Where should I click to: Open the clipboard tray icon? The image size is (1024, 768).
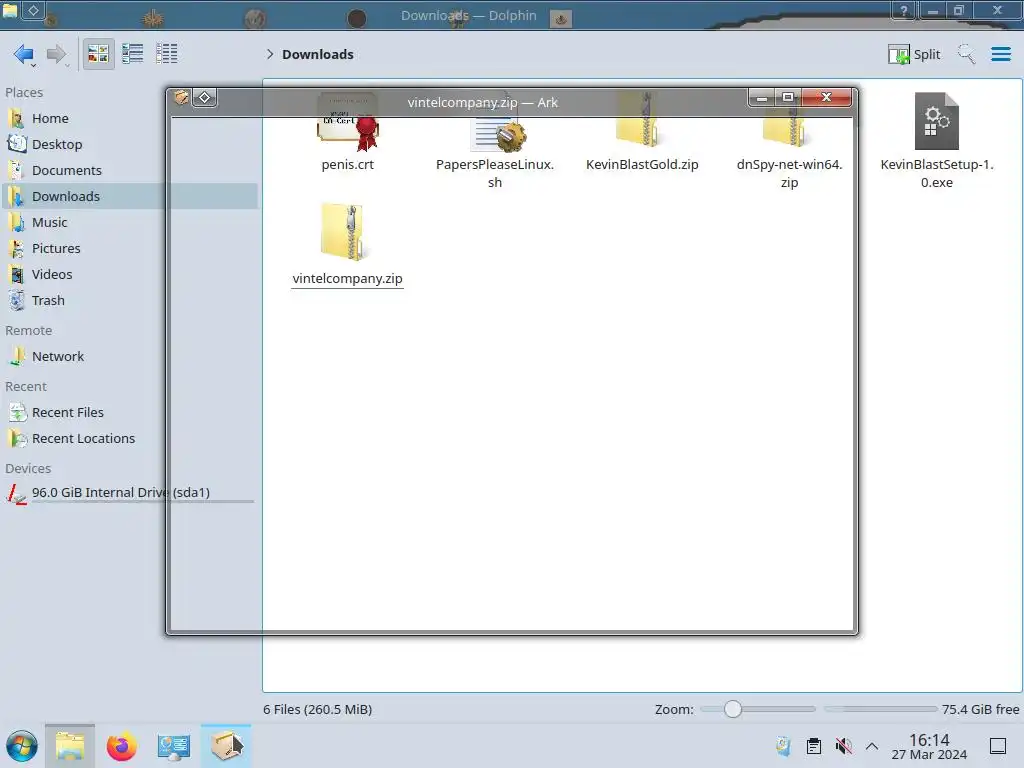(814, 746)
